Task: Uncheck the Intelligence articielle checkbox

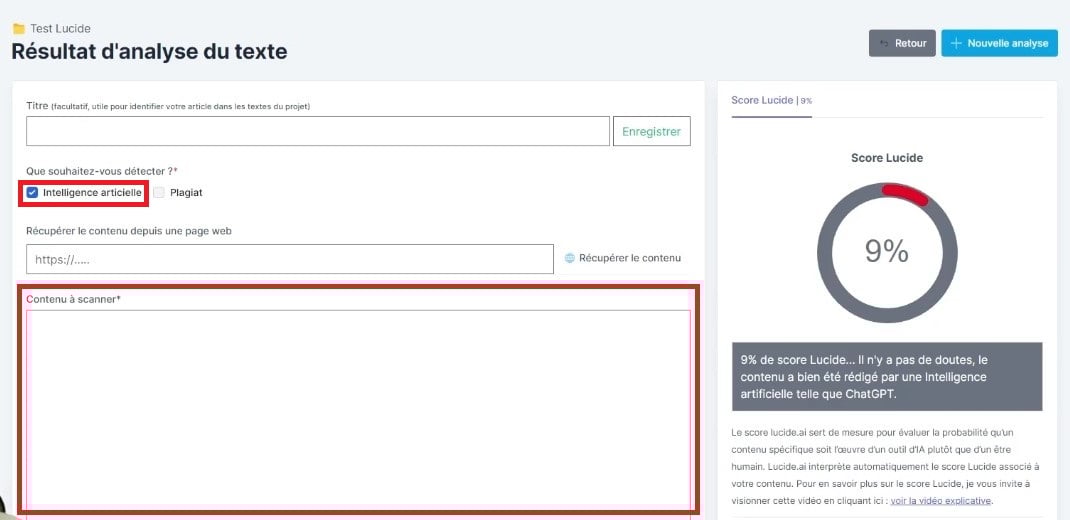Action: [x=33, y=192]
